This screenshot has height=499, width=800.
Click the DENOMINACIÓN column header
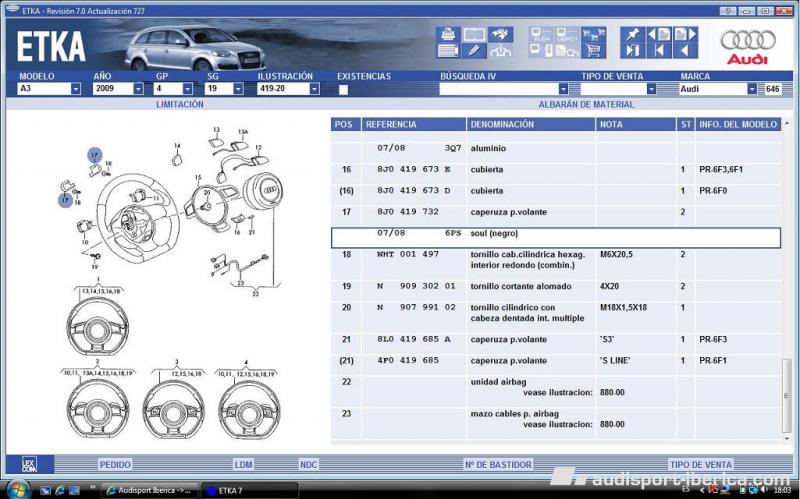(x=531, y=124)
